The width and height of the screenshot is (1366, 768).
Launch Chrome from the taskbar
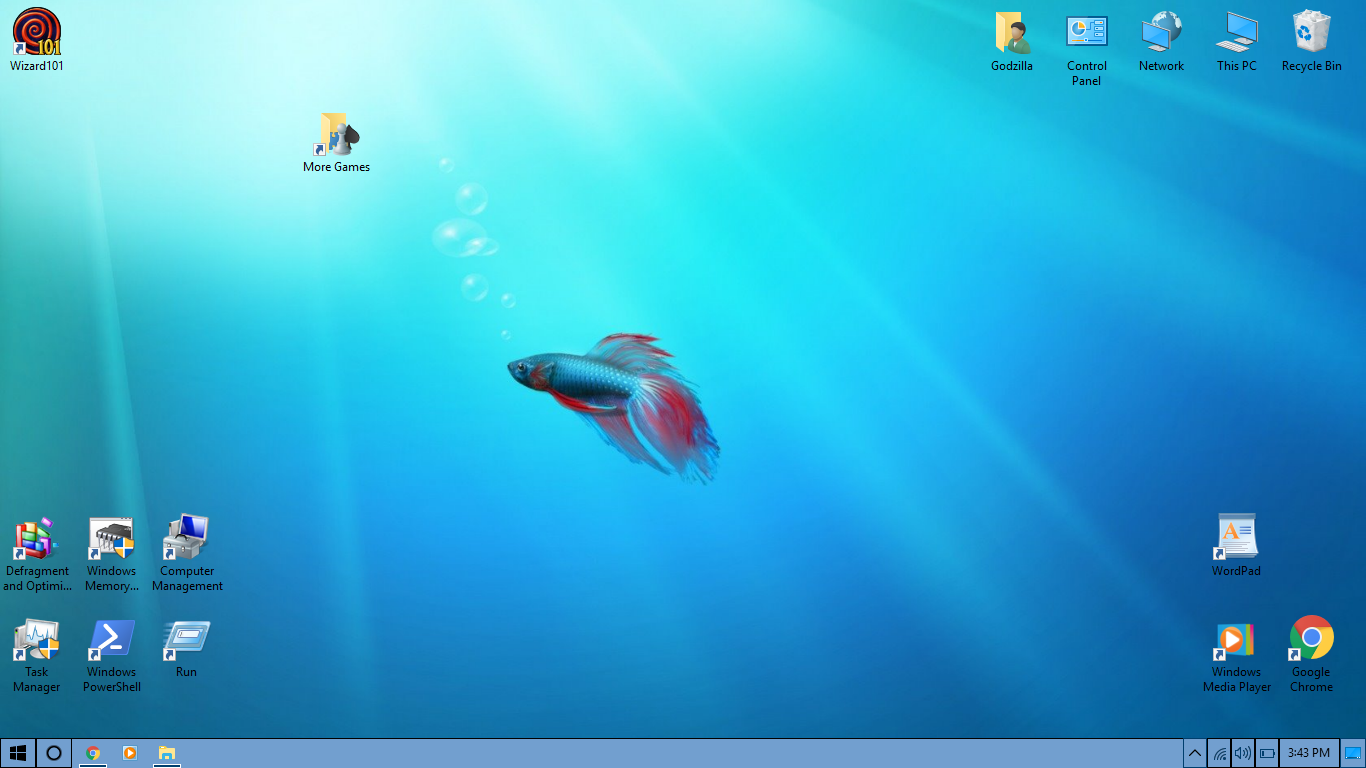tap(93, 753)
